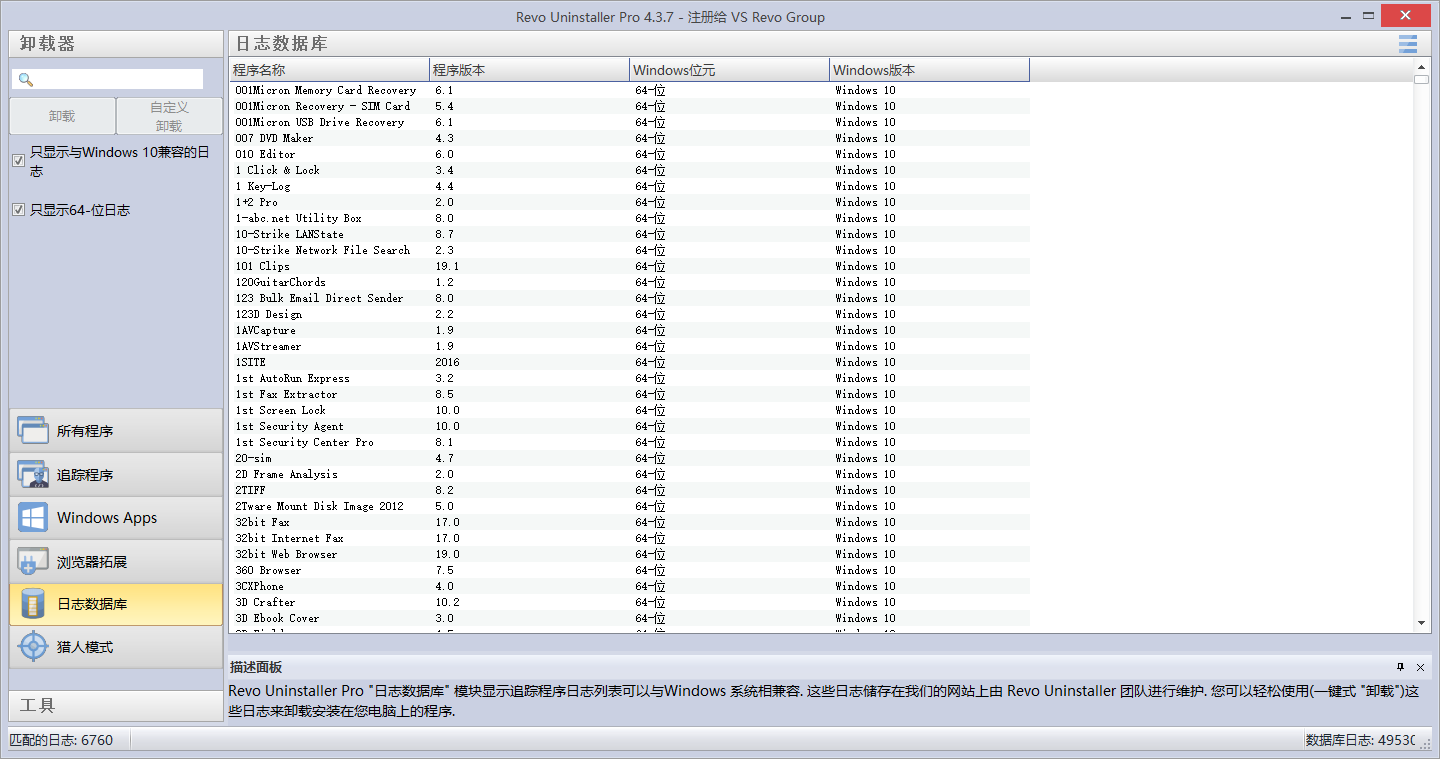The image size is (1440, 759).
Task: Select the 010 Editor entry
Action: [630, 154]
